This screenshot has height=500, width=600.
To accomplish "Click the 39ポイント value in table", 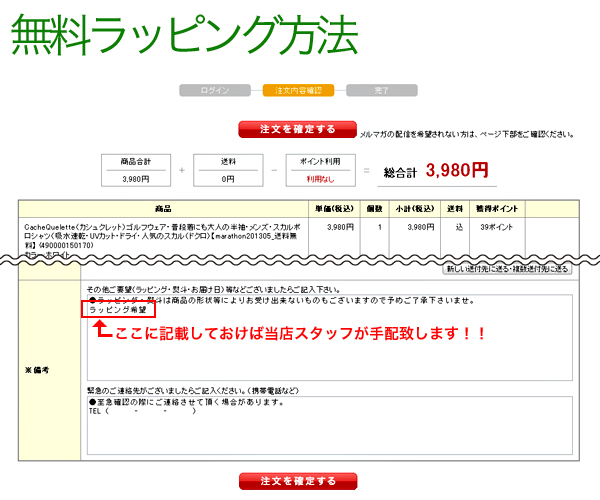I will tap(497, 227).
